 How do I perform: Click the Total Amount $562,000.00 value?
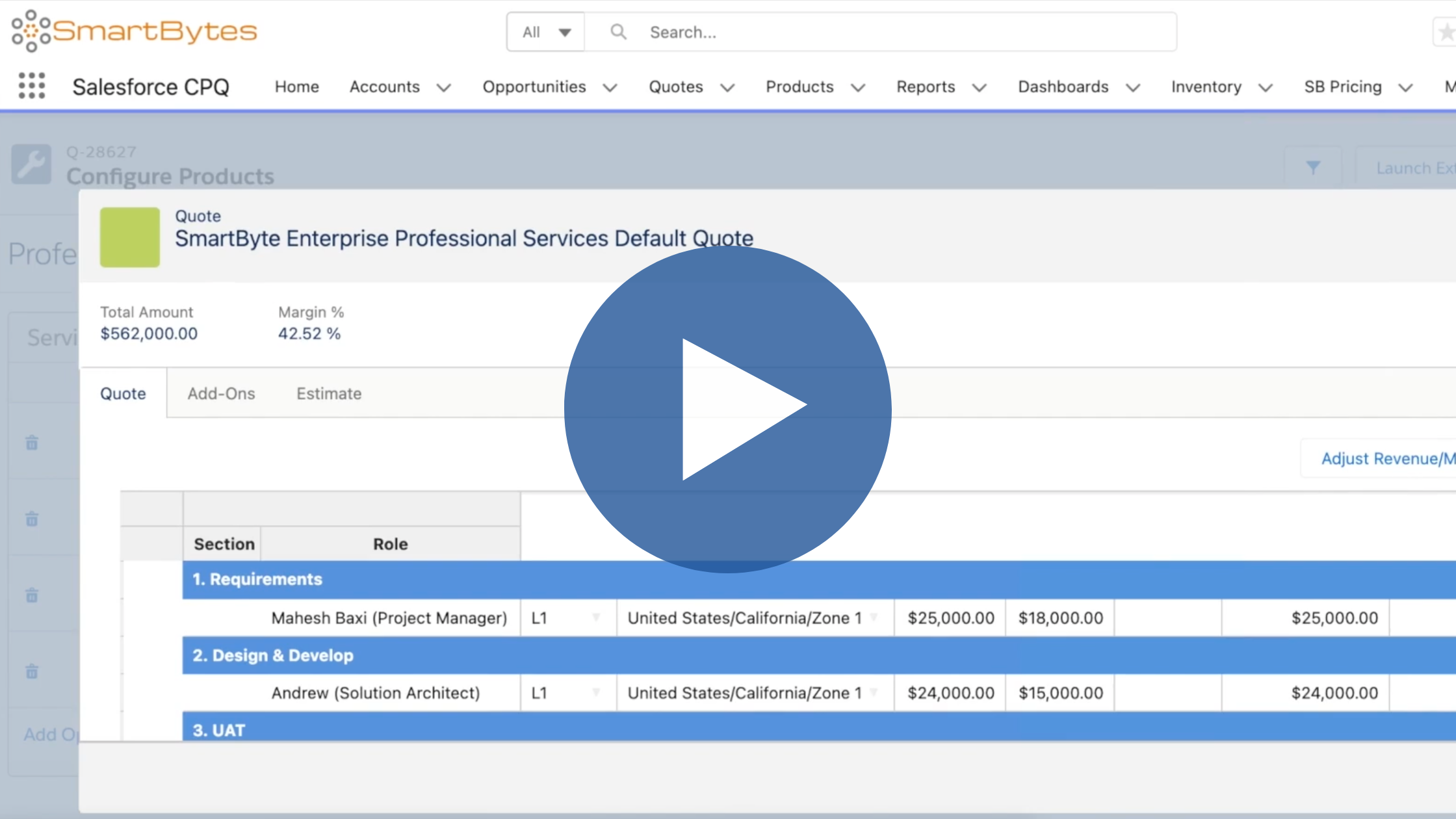[149, 333]
